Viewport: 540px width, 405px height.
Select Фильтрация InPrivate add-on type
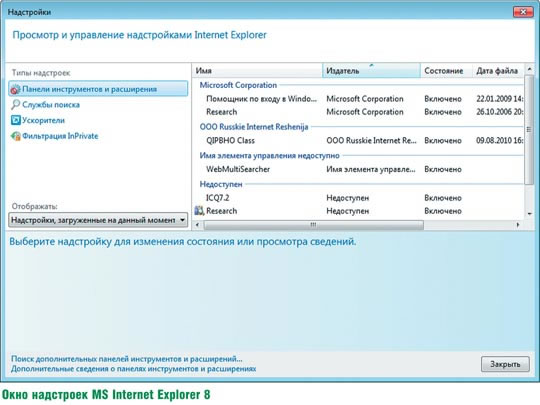(60, 136)
